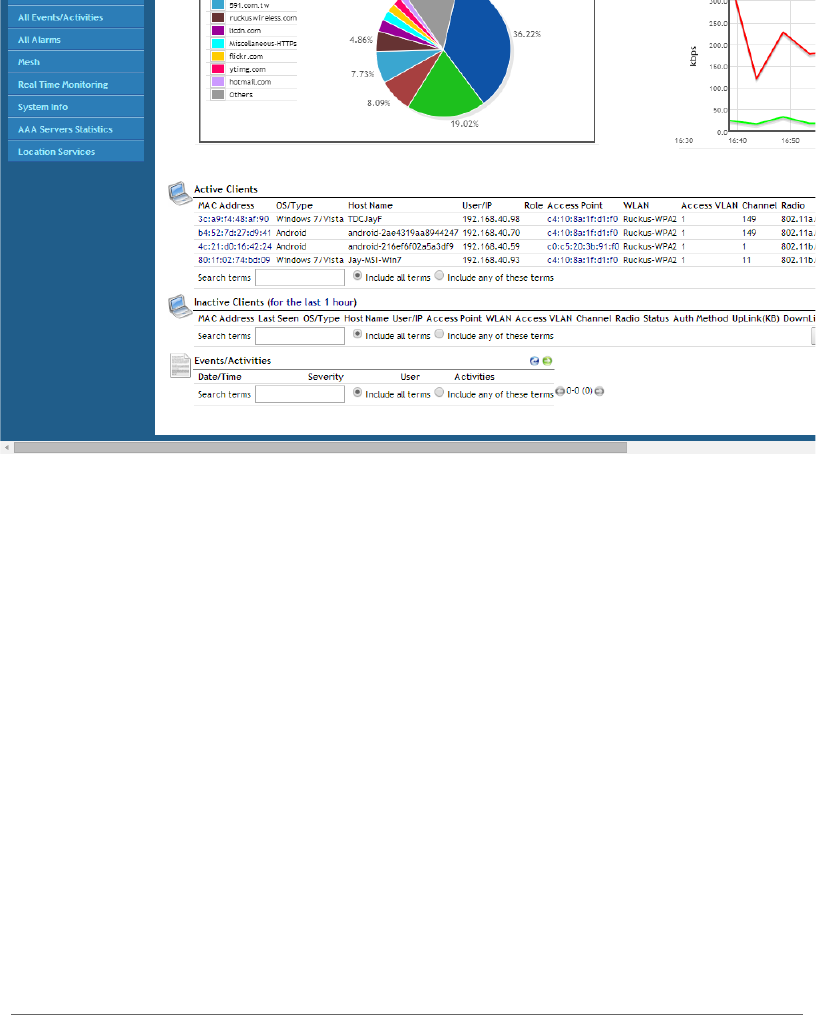Click the Active Clients laptop icon
The image size is (816, 1015).
click(180, 193)
